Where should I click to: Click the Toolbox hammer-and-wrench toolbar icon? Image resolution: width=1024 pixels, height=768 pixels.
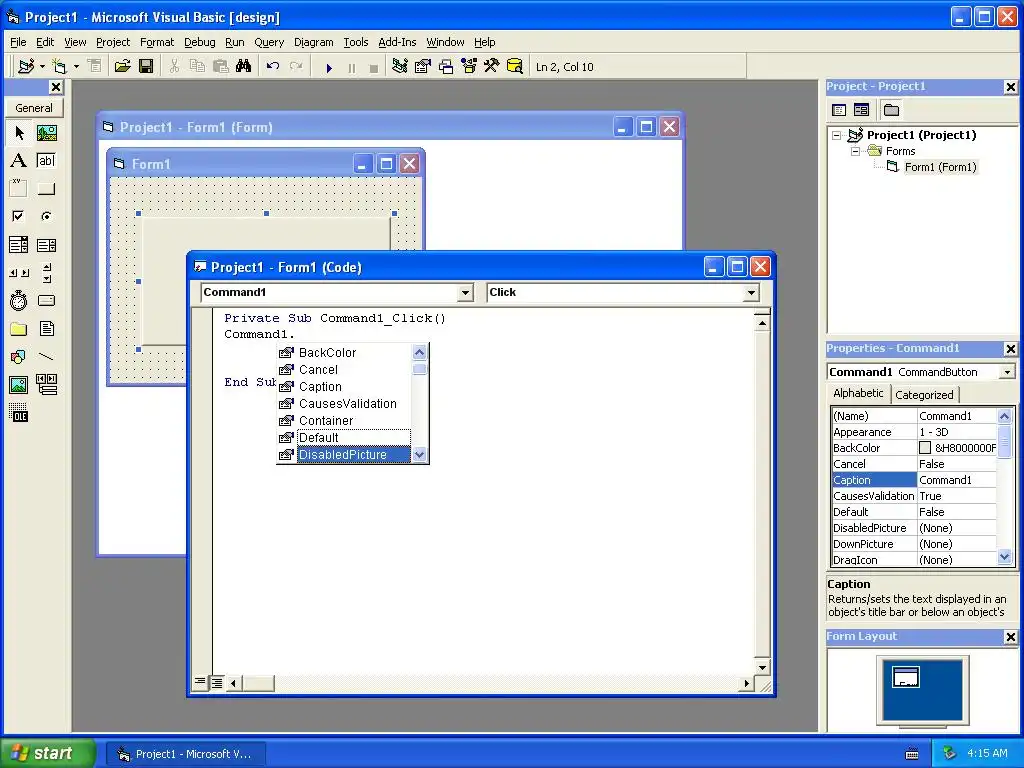[x=492, y=67]
